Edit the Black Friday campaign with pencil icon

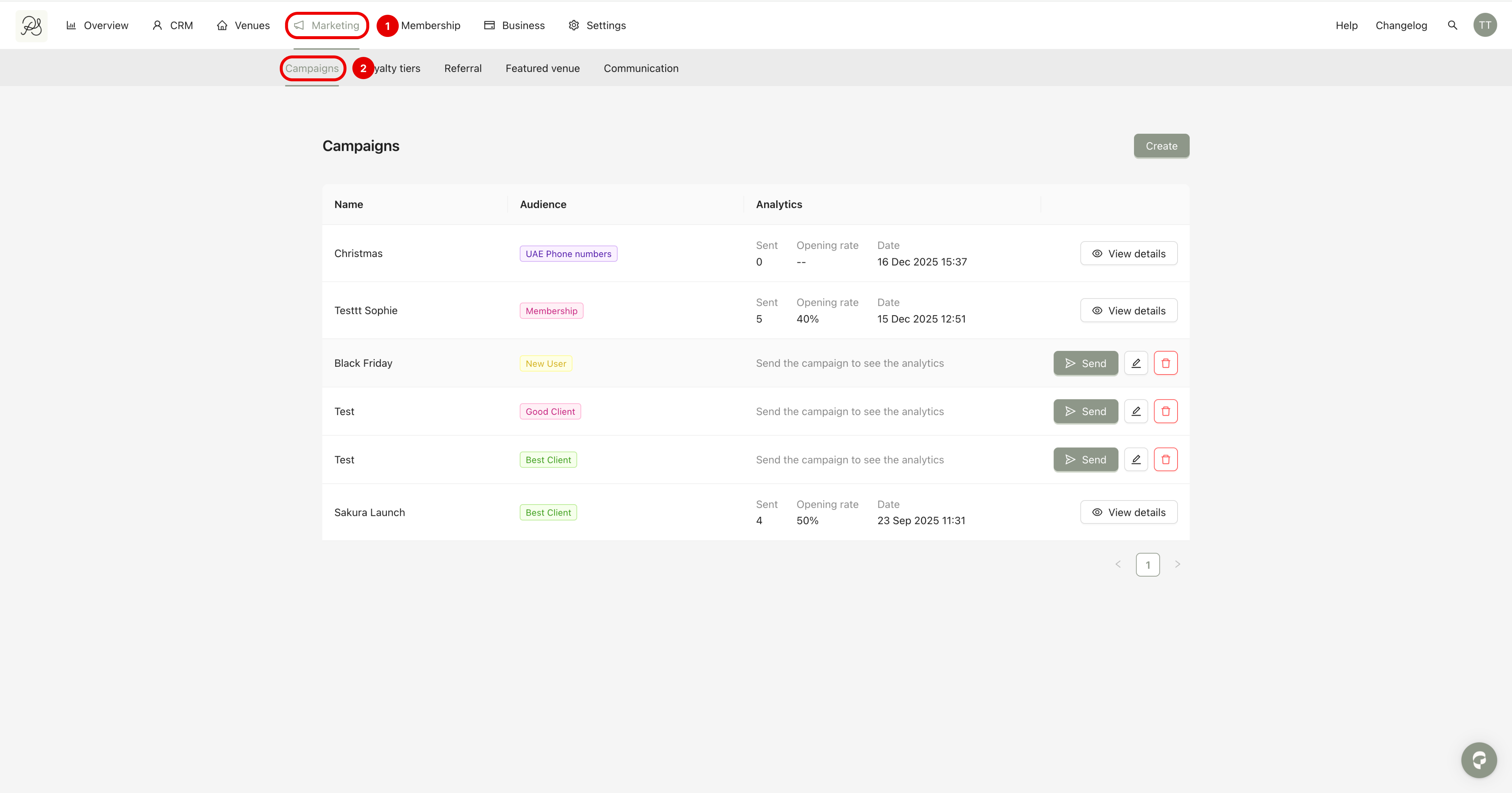(x=1136, y=363)
